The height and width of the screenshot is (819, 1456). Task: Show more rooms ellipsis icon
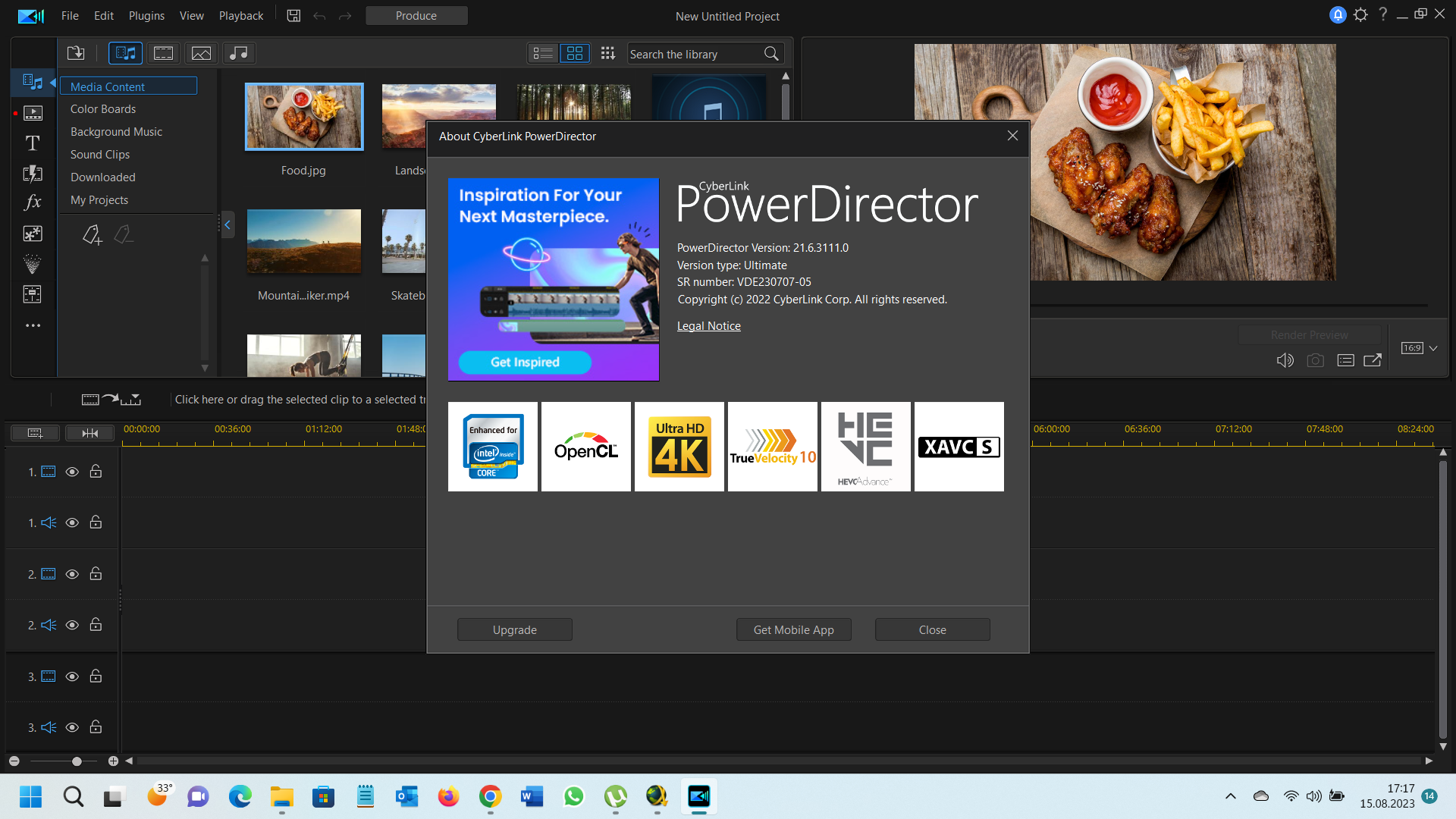coord(33,325)
